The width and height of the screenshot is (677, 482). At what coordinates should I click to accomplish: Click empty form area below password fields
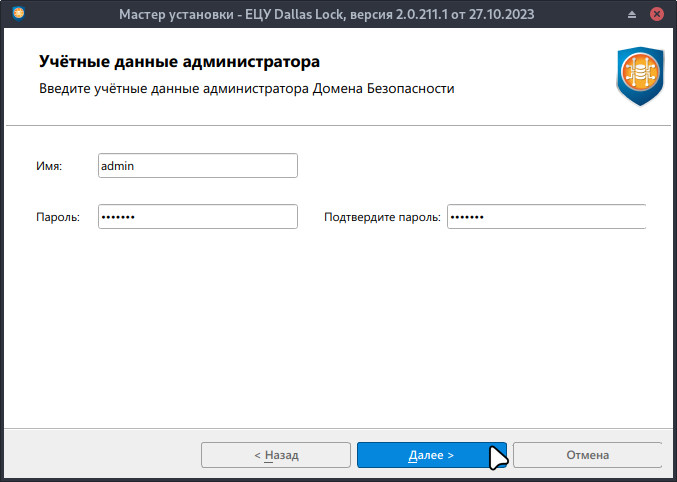coord(338,330)
